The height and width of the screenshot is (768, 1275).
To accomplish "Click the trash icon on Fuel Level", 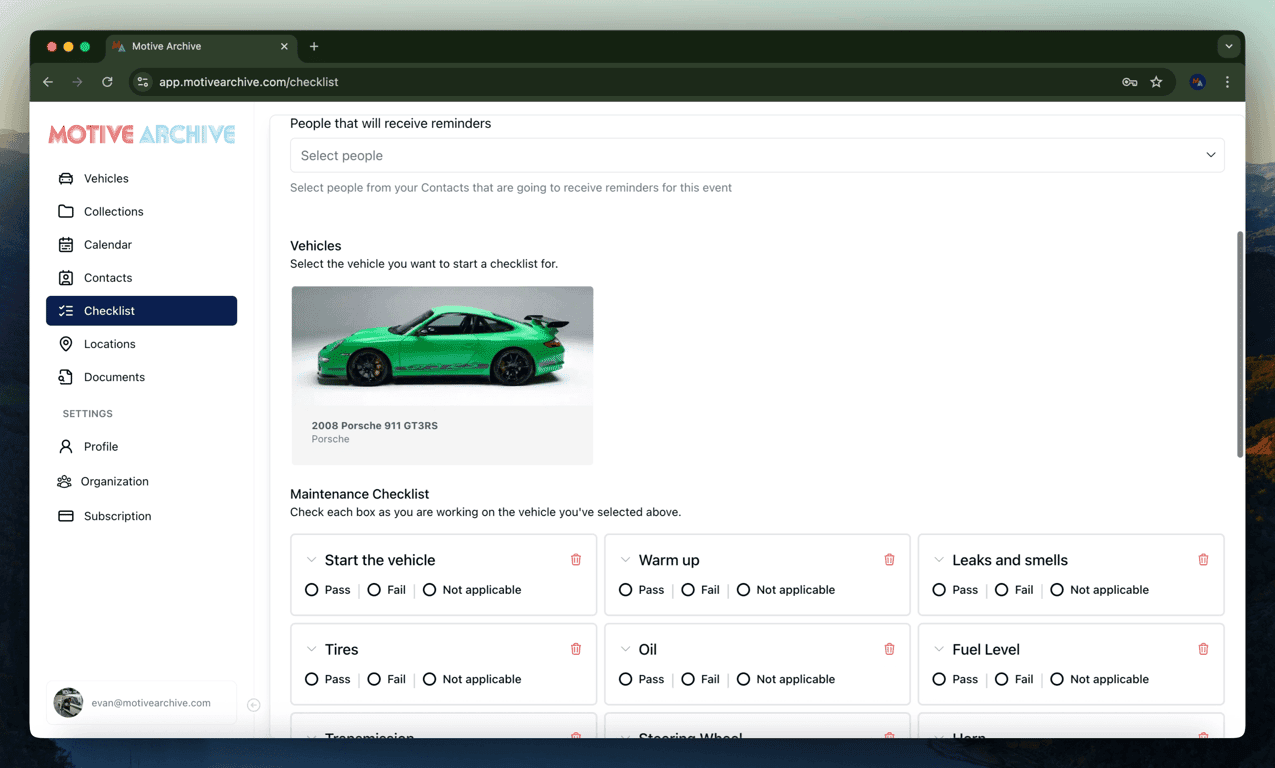I will point(1203,649).
